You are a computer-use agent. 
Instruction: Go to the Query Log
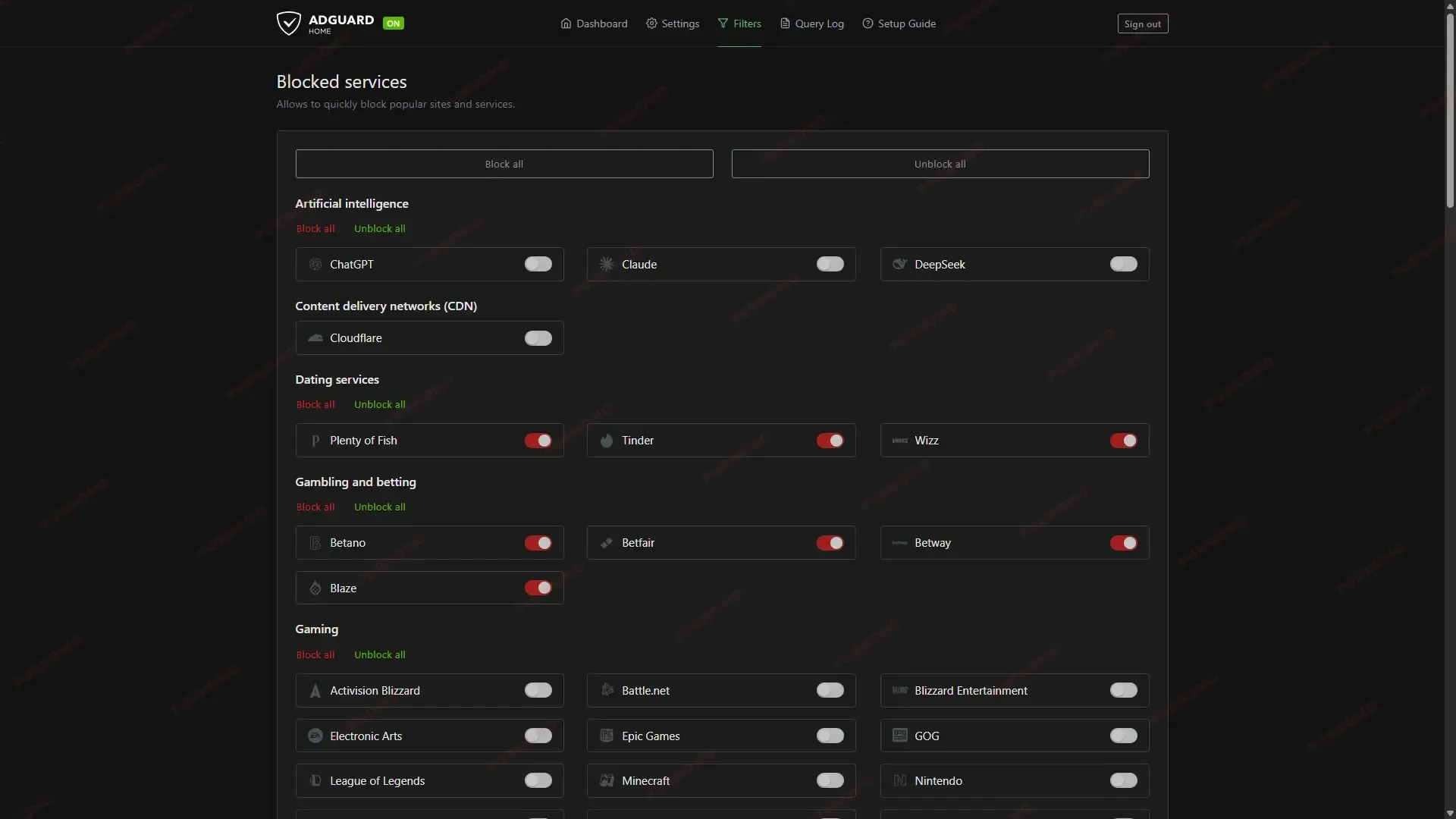click(x=812, y=24)
